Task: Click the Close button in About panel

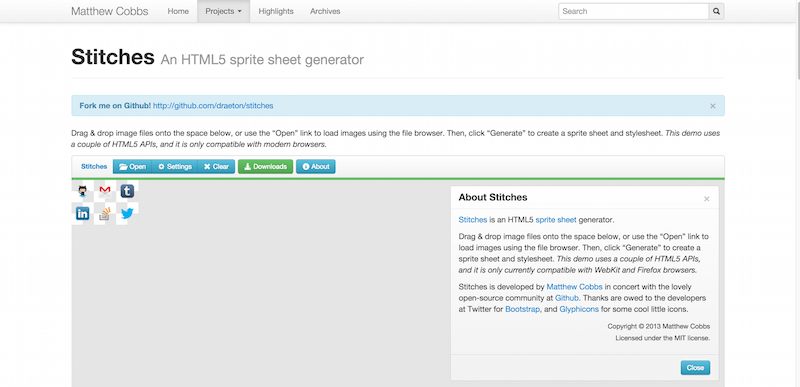Action: (x=695, y=368)
